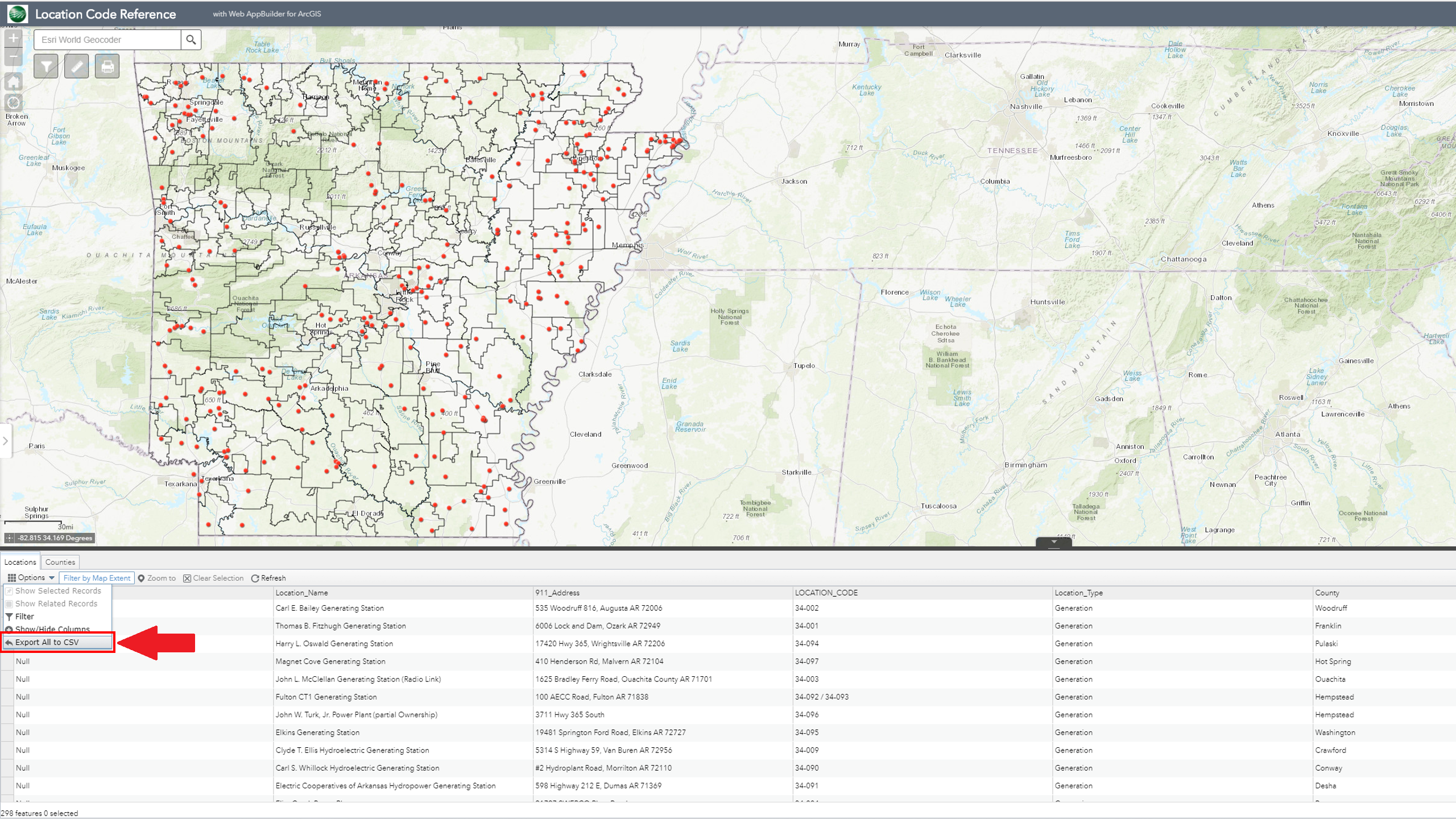Screen dimensions: 1456x819
Task: Click '298 features 0 selected' status text
Action: pyautogui.click(x=39, y=813)
